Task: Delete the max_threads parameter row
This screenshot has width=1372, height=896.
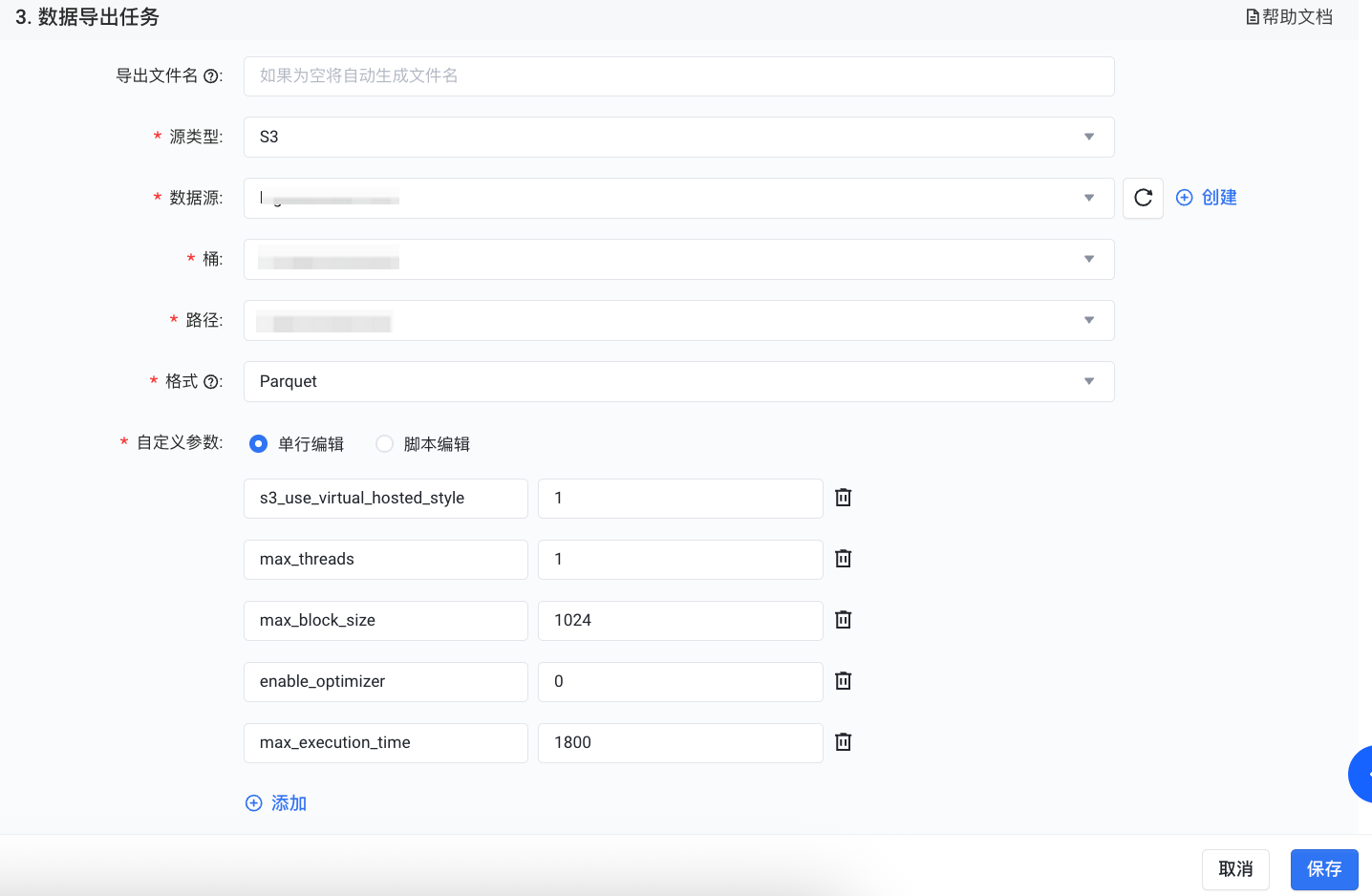Action: pyautogui.click(x=843, y=559)
